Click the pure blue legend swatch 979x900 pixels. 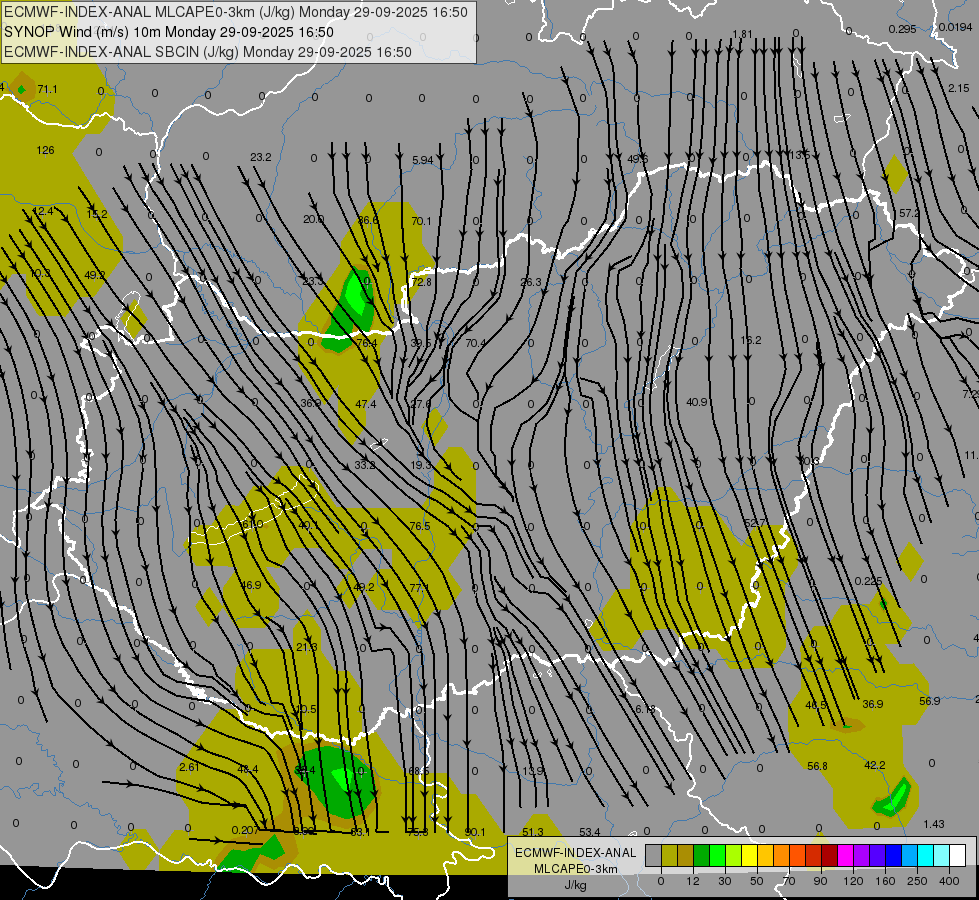(894, 855)
